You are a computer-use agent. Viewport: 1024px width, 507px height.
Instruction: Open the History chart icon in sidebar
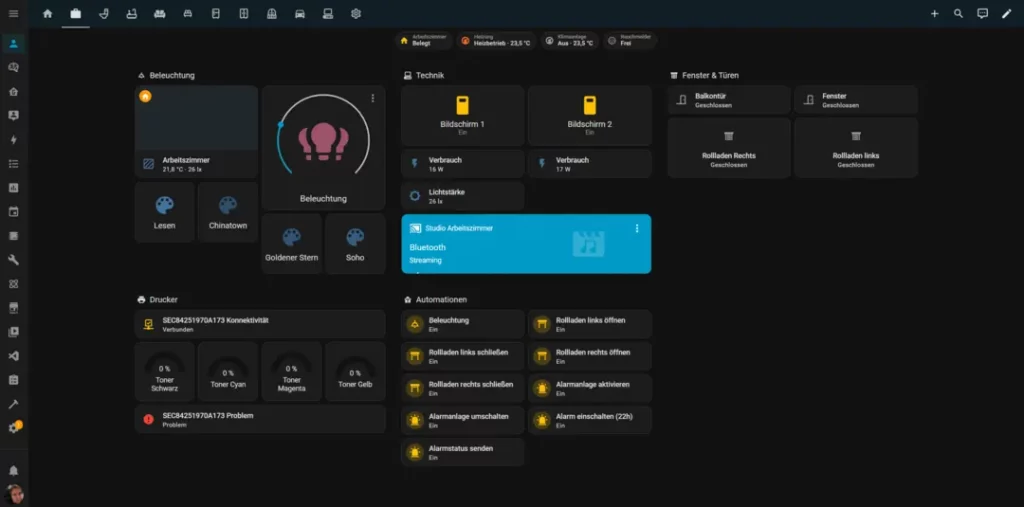click(14, 188)
